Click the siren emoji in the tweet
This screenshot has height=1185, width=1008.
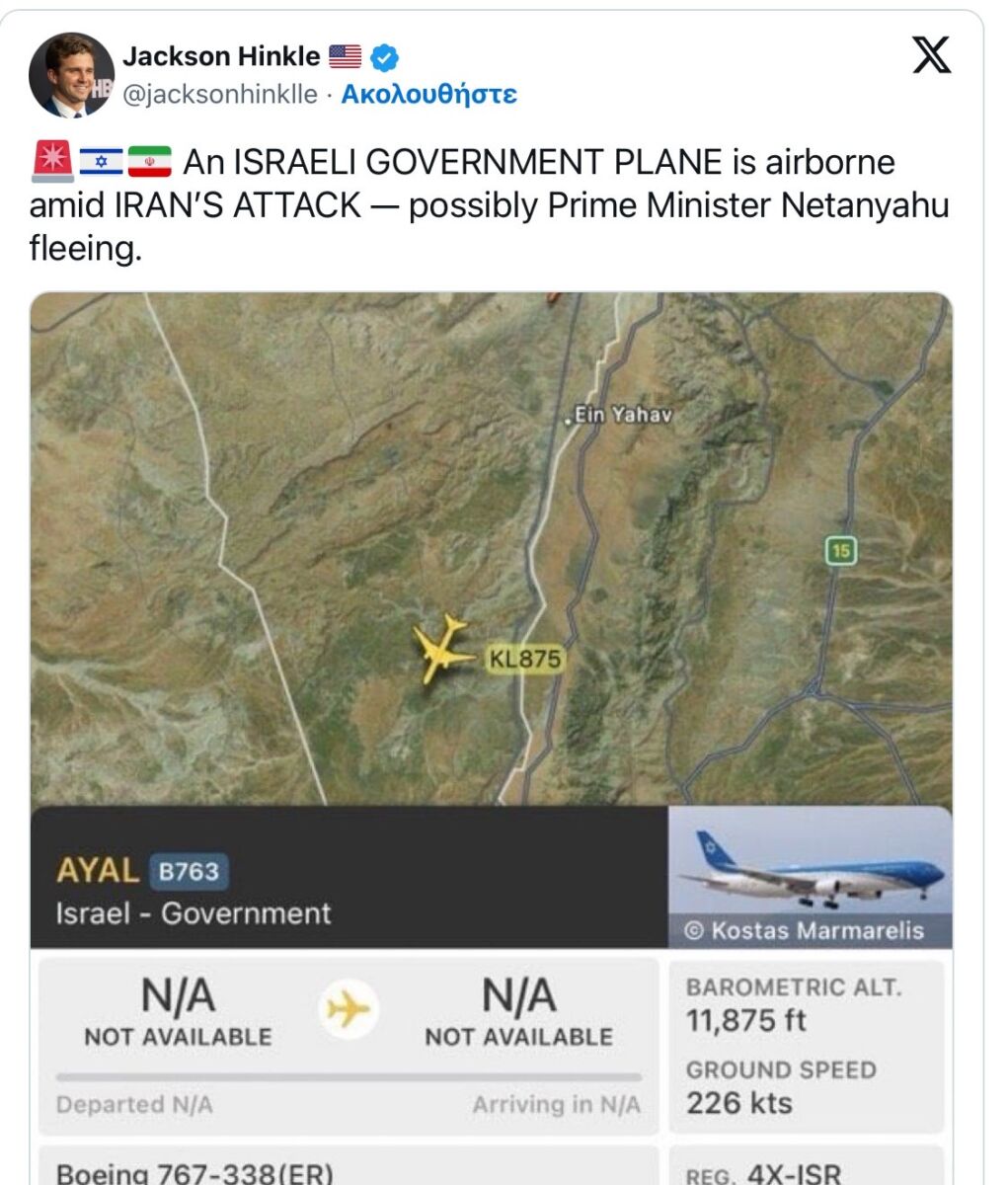point(51,161)
